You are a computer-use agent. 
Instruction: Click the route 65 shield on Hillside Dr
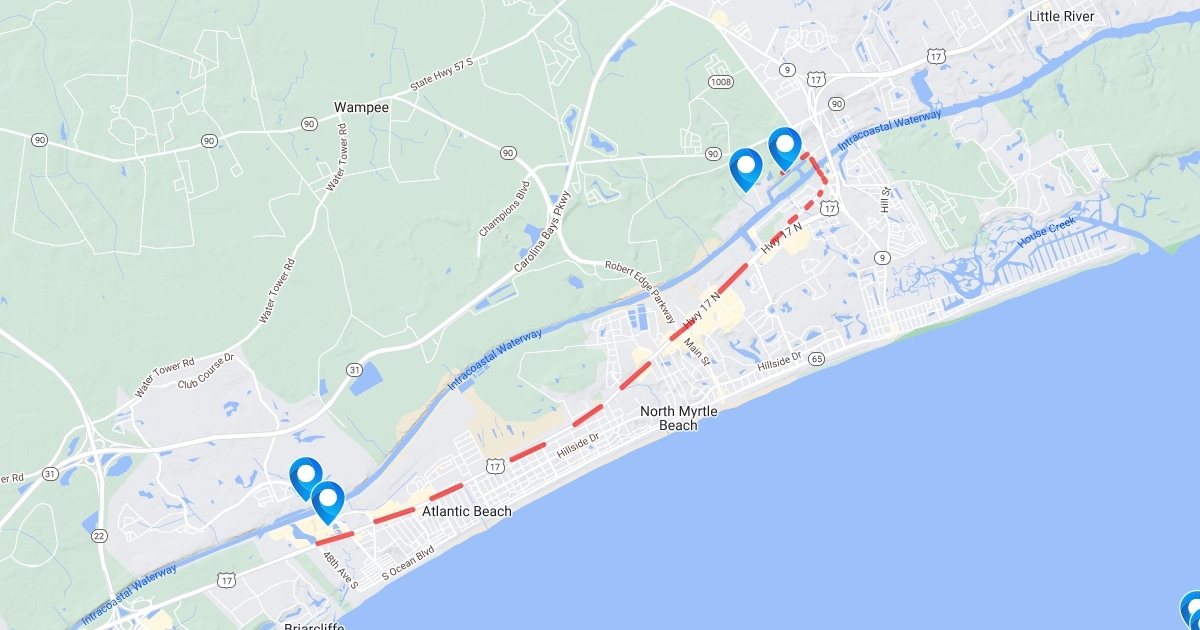pyautogui.click(x=817, y=358)
